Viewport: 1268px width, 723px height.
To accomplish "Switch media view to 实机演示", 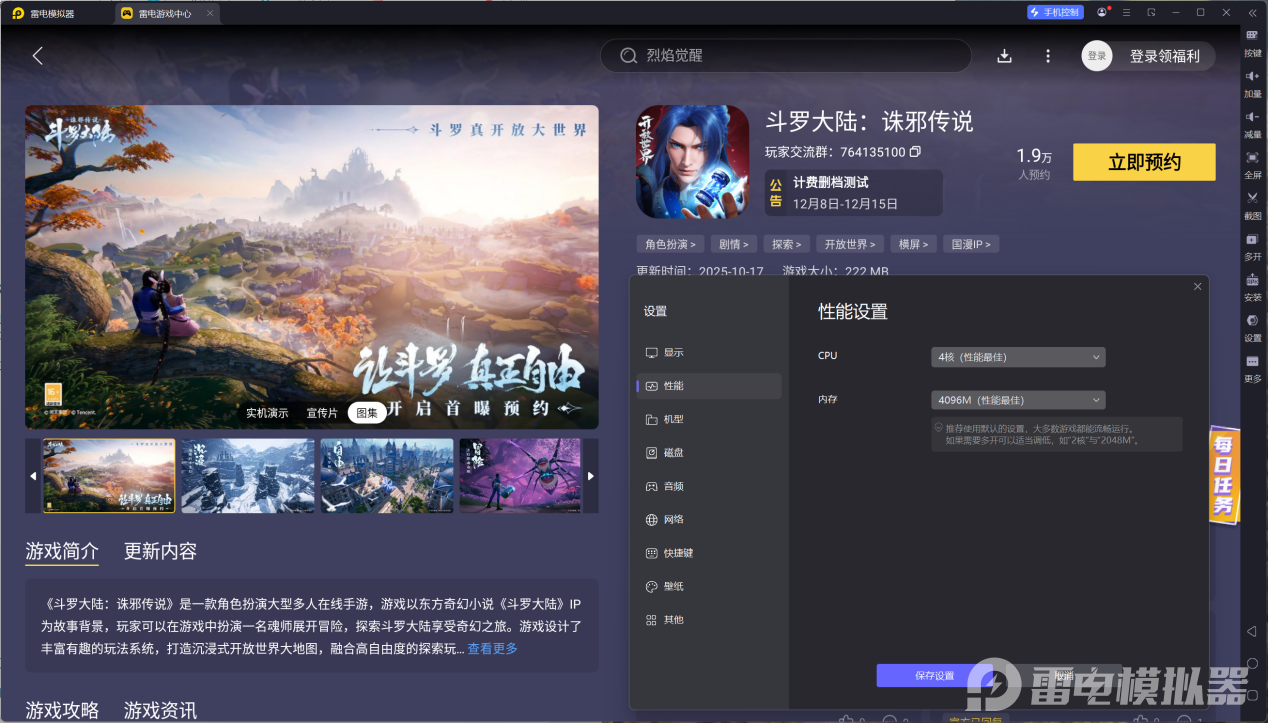I will click(x=267, y=412).
